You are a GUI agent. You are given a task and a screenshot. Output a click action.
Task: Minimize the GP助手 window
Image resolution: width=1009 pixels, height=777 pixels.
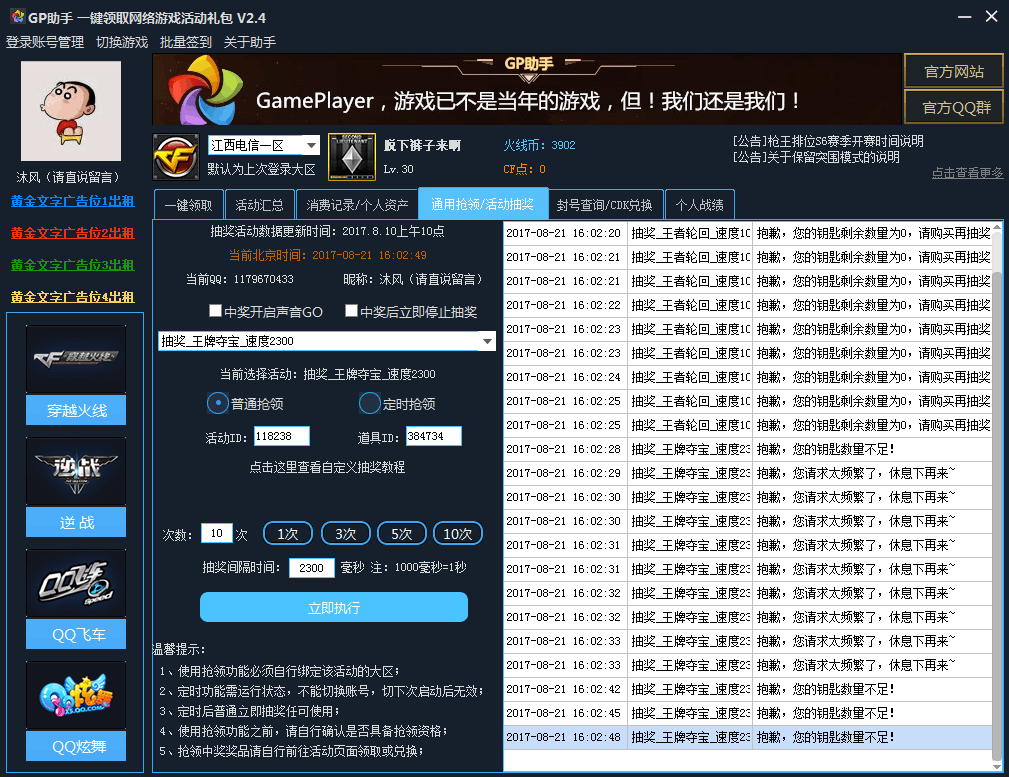click(964, 17)
